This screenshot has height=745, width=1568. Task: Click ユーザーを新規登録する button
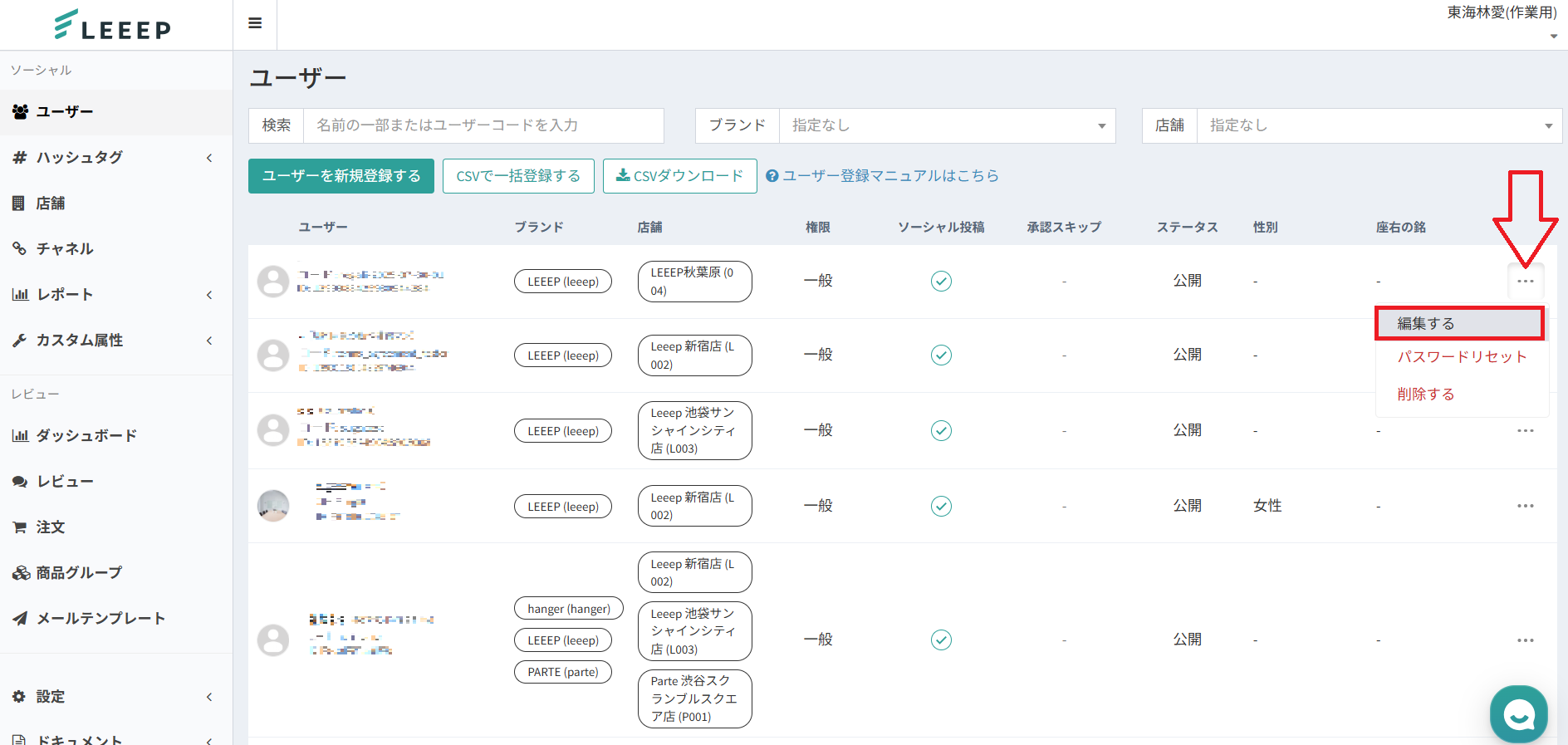click(x=341, y=176)
